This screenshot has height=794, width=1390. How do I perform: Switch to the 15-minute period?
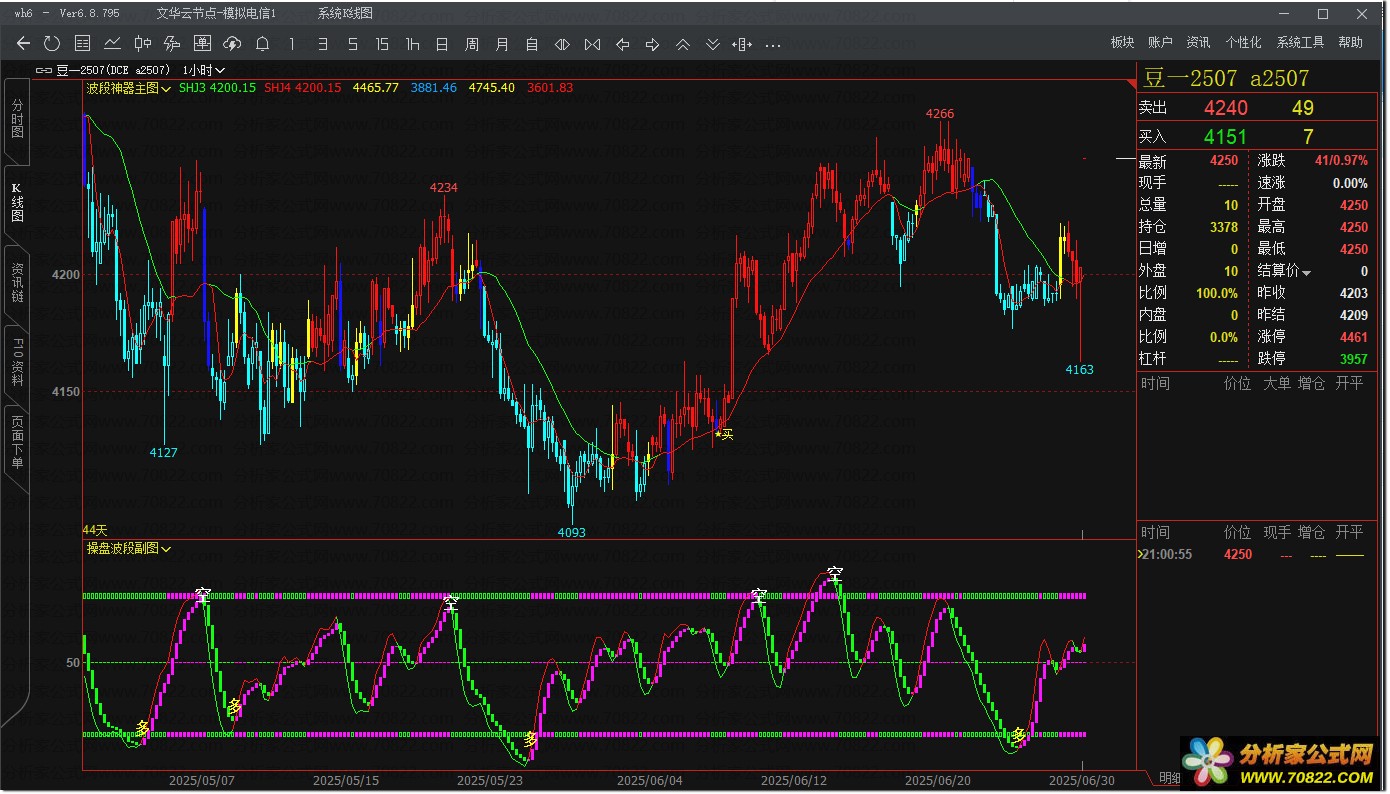pyautogui.click(x=382, y=44)
